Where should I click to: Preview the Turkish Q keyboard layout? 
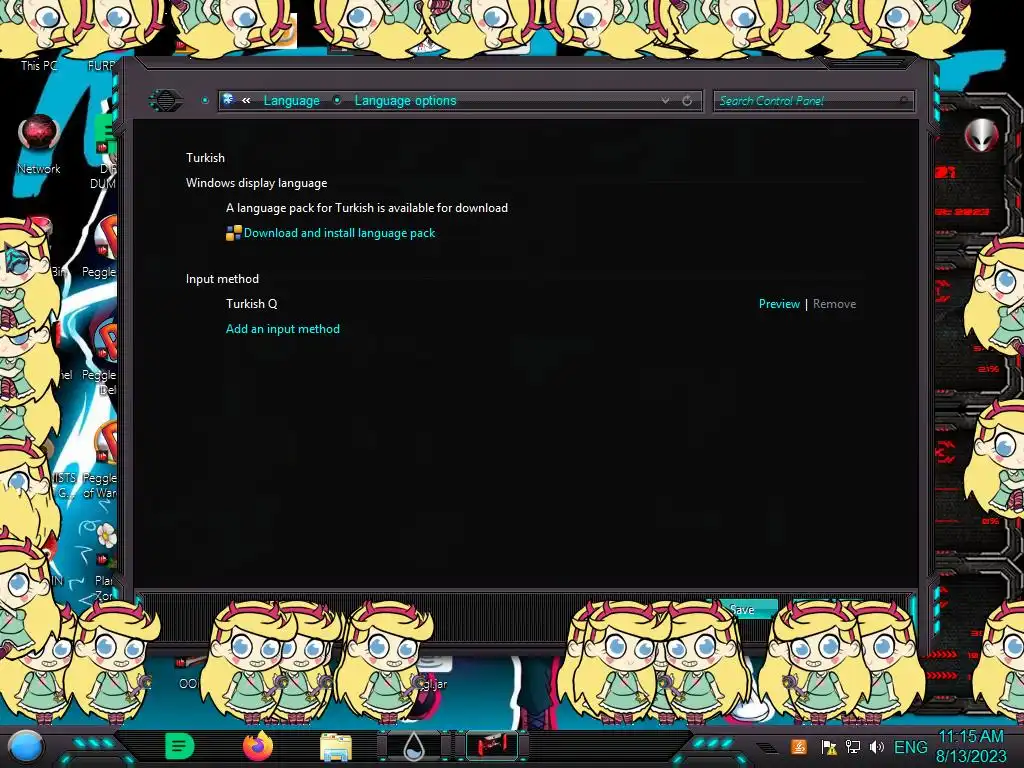coord(778,304)
